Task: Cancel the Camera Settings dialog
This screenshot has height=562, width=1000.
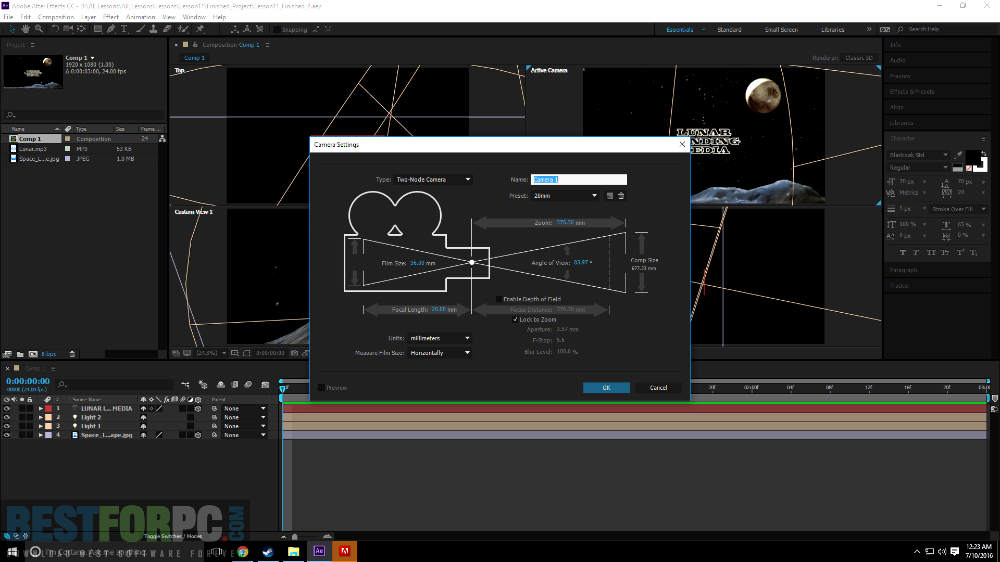Action: (658, 388)
